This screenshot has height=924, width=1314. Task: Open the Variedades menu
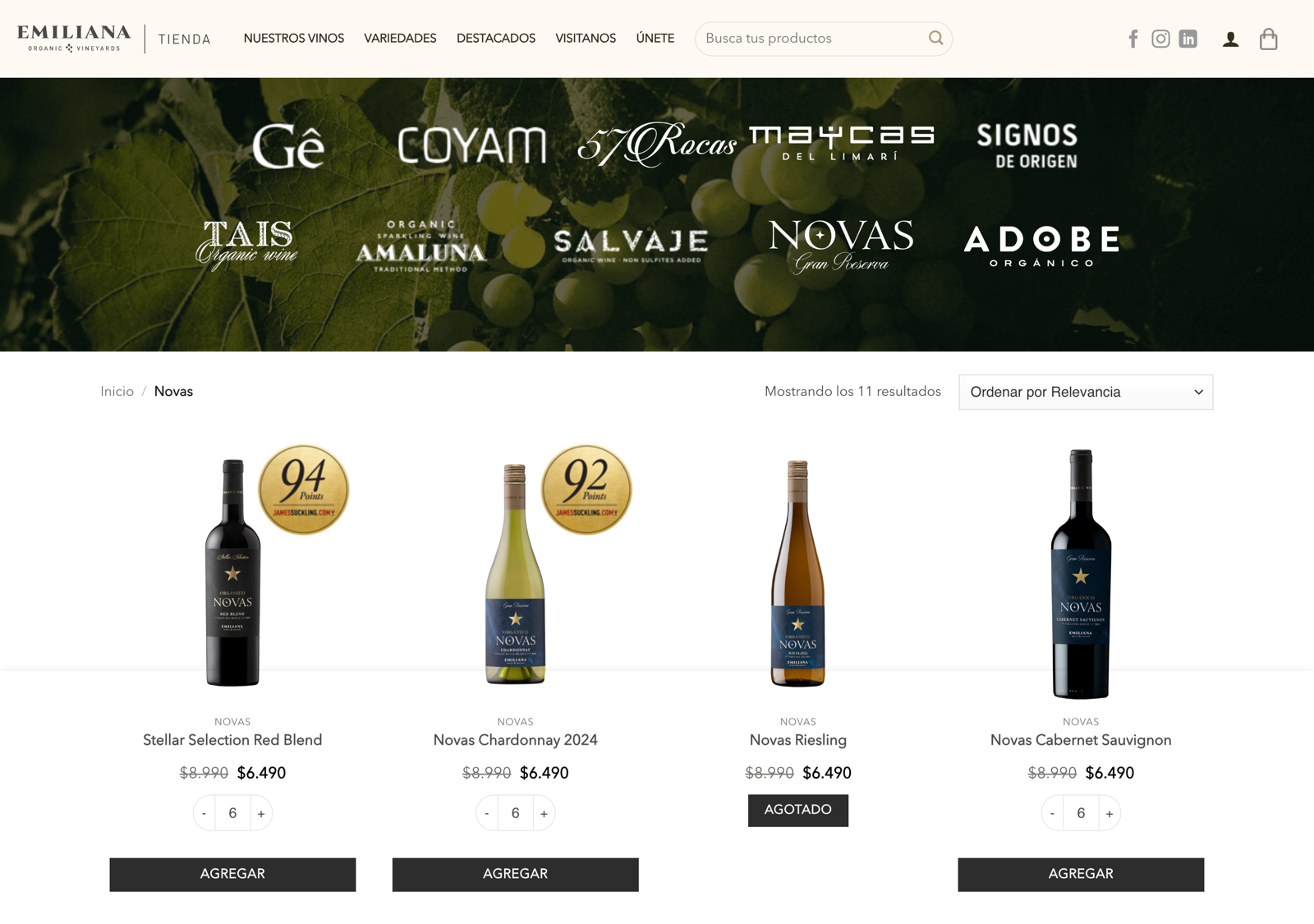(400, 39)
